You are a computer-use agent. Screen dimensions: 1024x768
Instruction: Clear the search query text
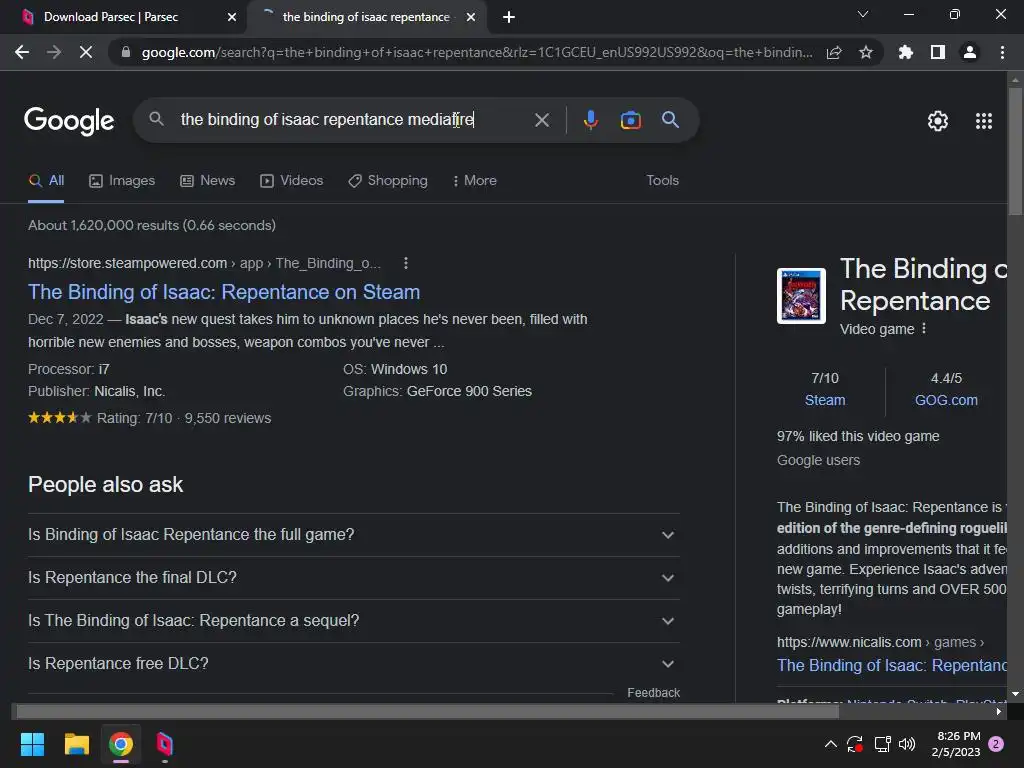point(541,120)
